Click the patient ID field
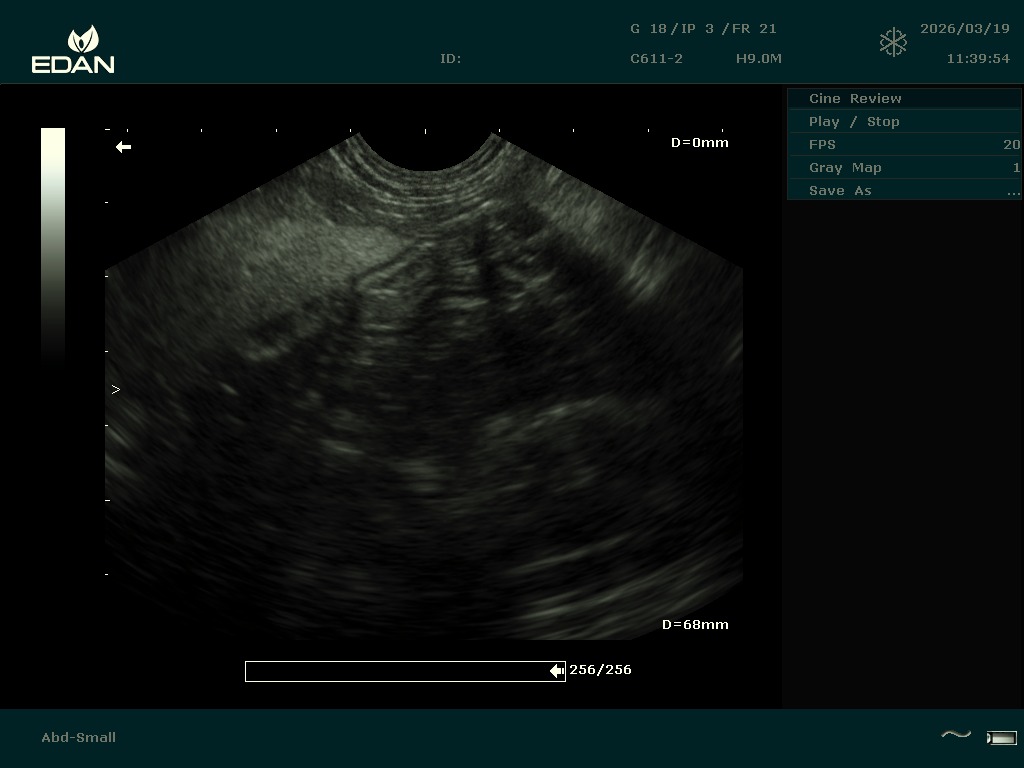Screen dimensions: 1024x768 (x=451, y=59)
